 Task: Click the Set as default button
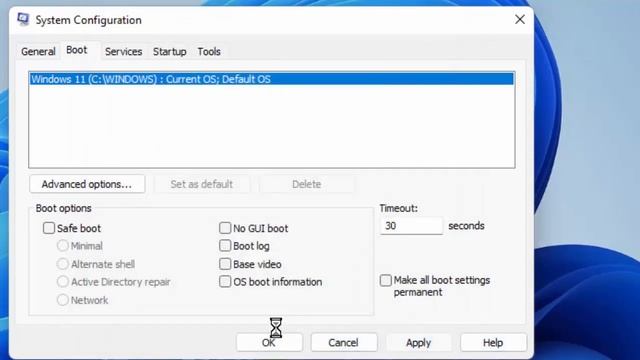click(x=202, y=184)
